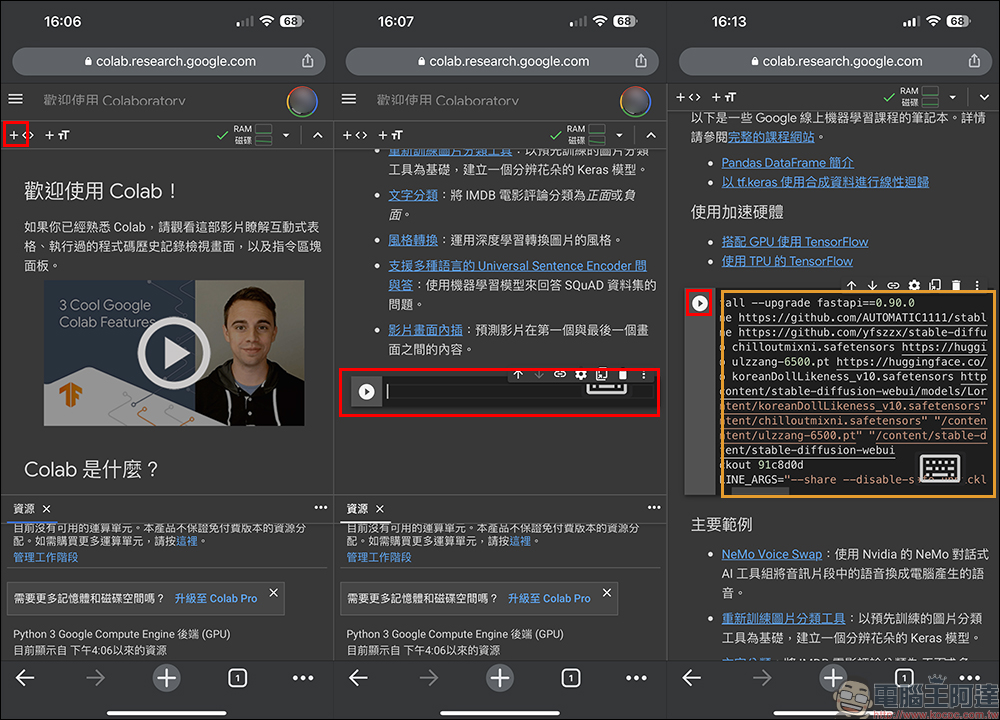Click 升級至 Colab Pro in left phone
Viewport: 1000px width, 720px height.
216,599
